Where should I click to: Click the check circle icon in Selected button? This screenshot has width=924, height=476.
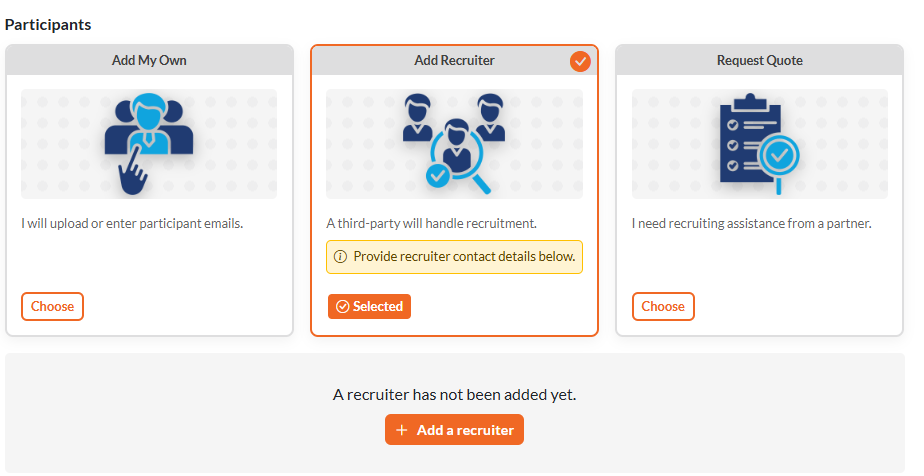(342, 306)
